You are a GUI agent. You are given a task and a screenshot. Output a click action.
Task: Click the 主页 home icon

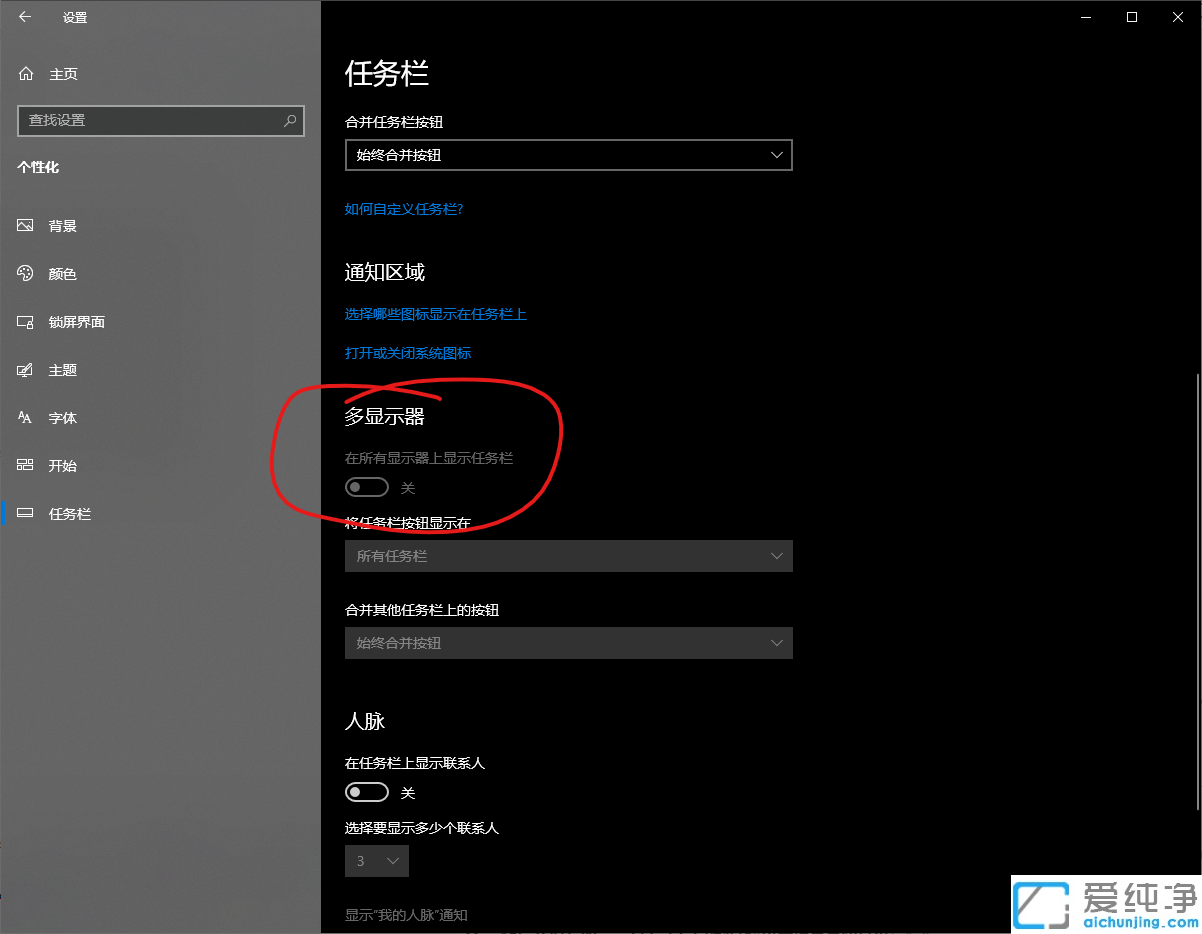[24, 73]
